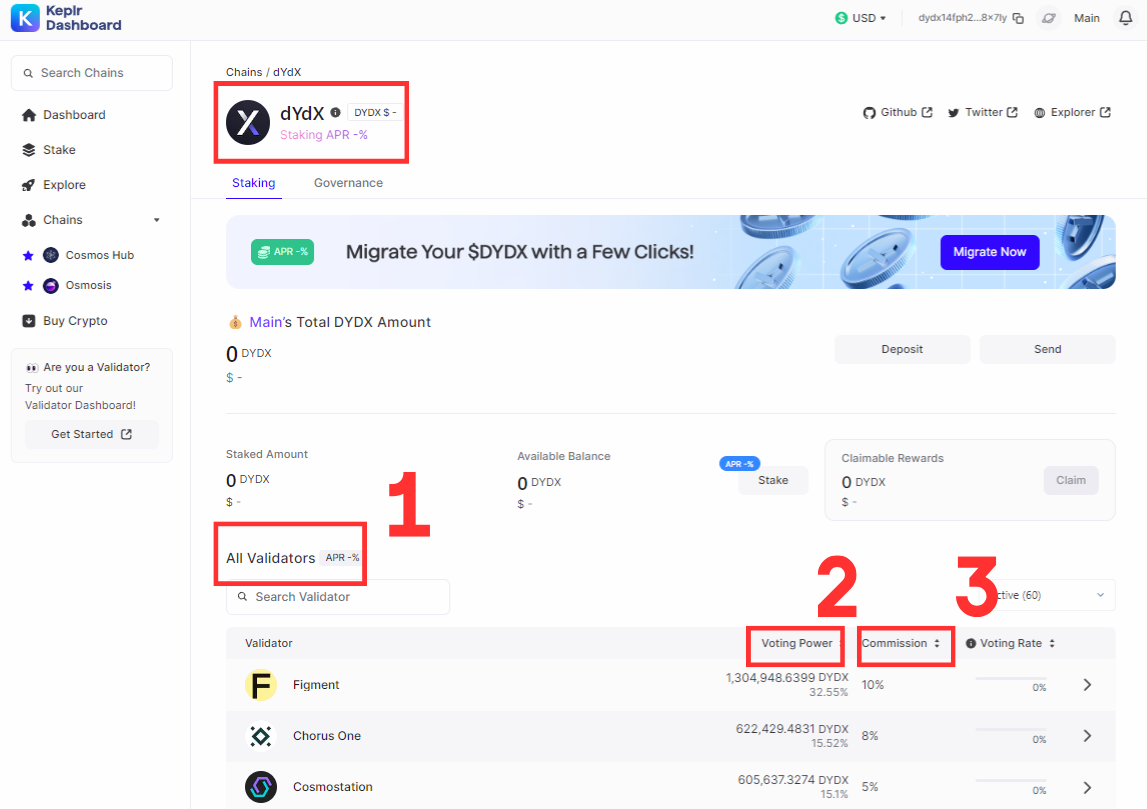The height and width of the screenshot is (809, 1147).
Task: Click the Voting Rate info icon
Action: pos(971,644)
